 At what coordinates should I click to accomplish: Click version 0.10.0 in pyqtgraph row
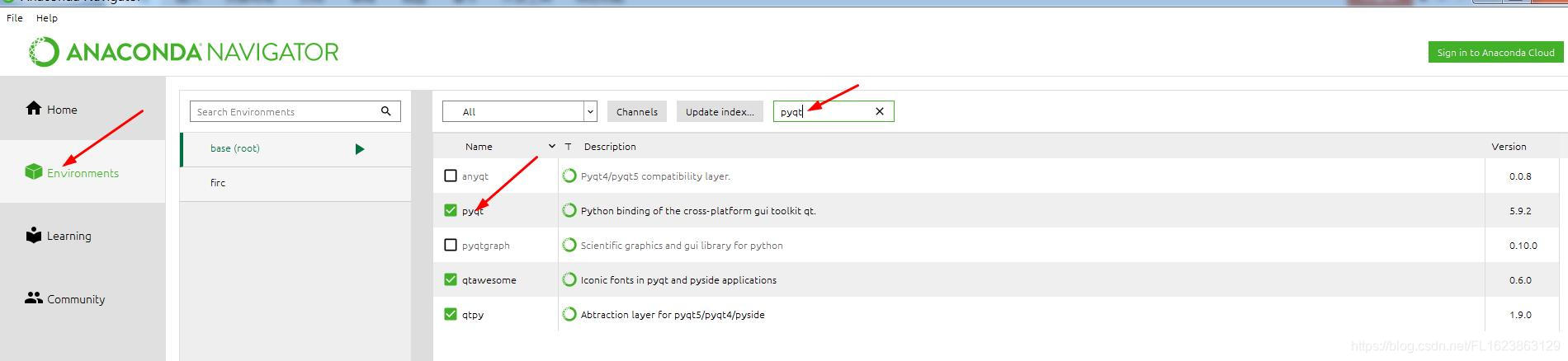pos(1523,246)
